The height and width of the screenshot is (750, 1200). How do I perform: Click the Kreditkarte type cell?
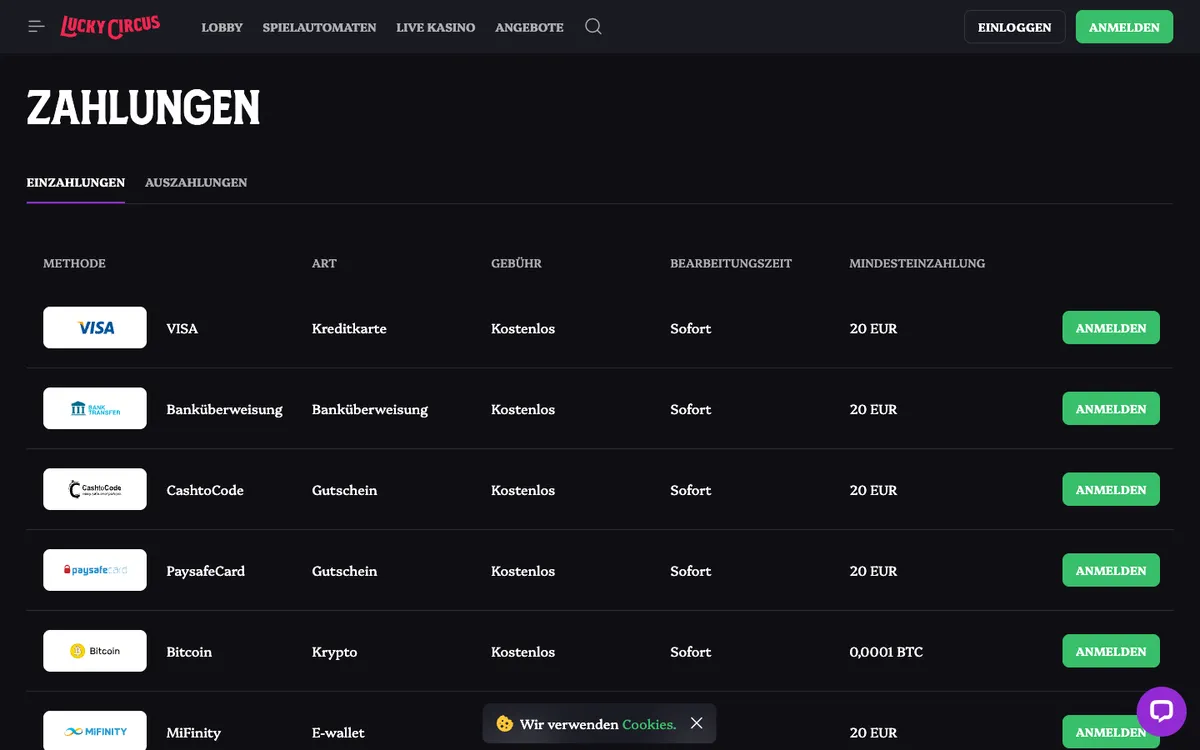(349, 328)
